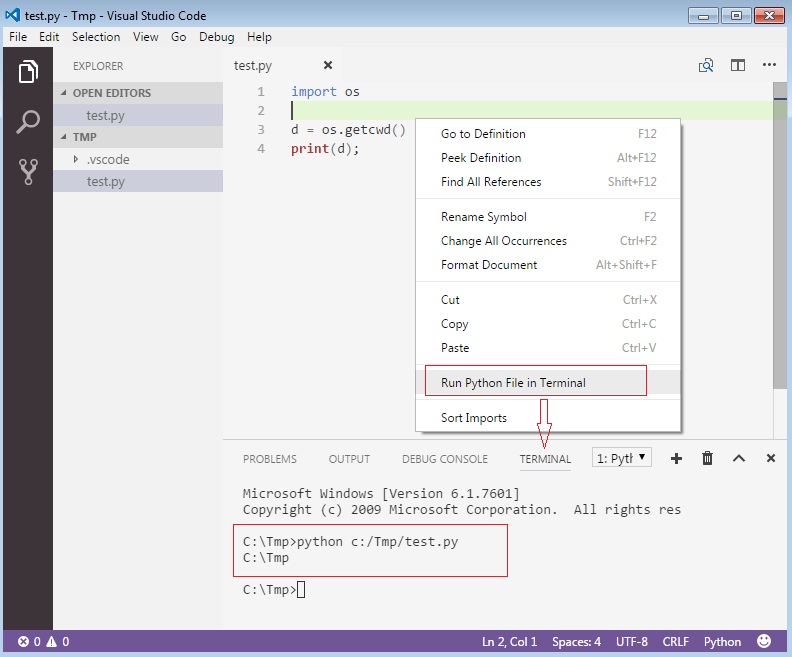This screenshot has width=792, height=657.
Task: Choose Rename Symbol in context menu
Action: (x=548, y=217)
